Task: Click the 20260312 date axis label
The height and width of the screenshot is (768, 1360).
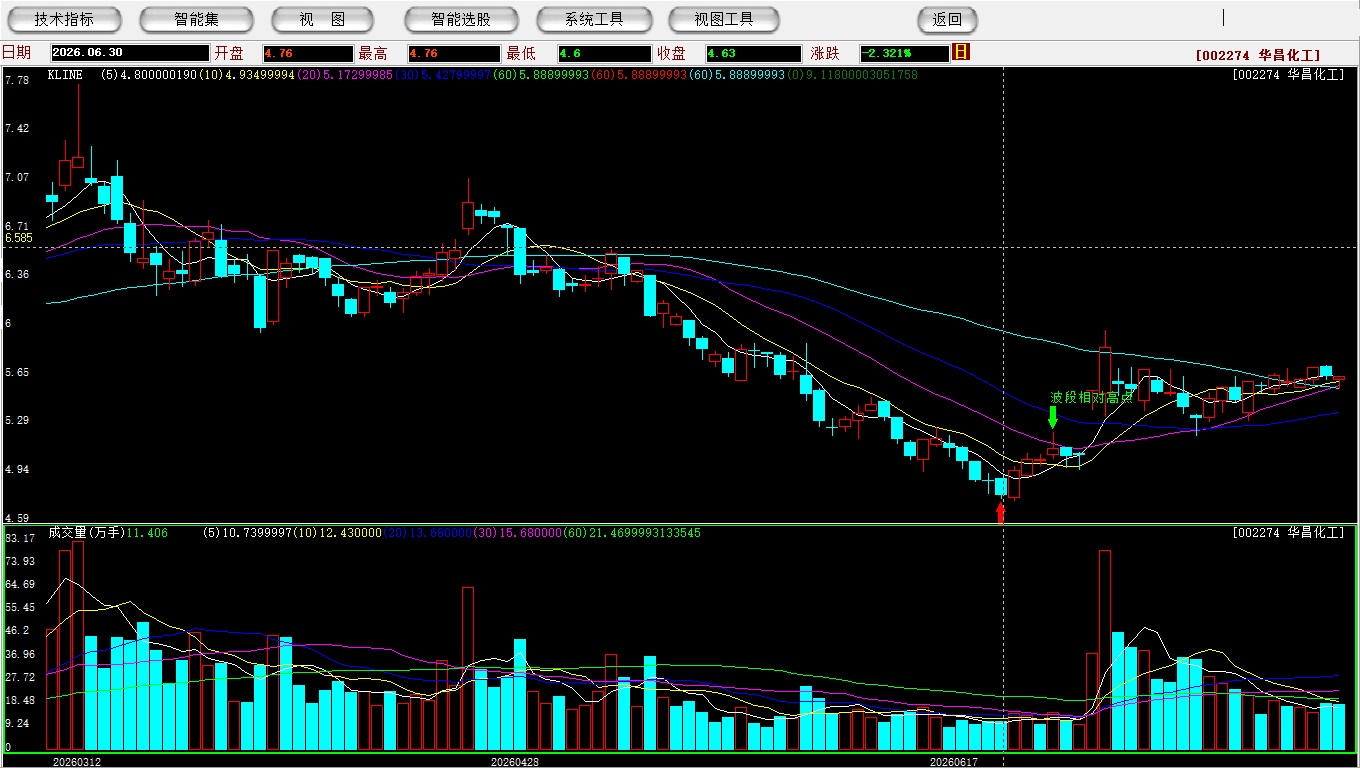Action: click(x=77, y=762)
